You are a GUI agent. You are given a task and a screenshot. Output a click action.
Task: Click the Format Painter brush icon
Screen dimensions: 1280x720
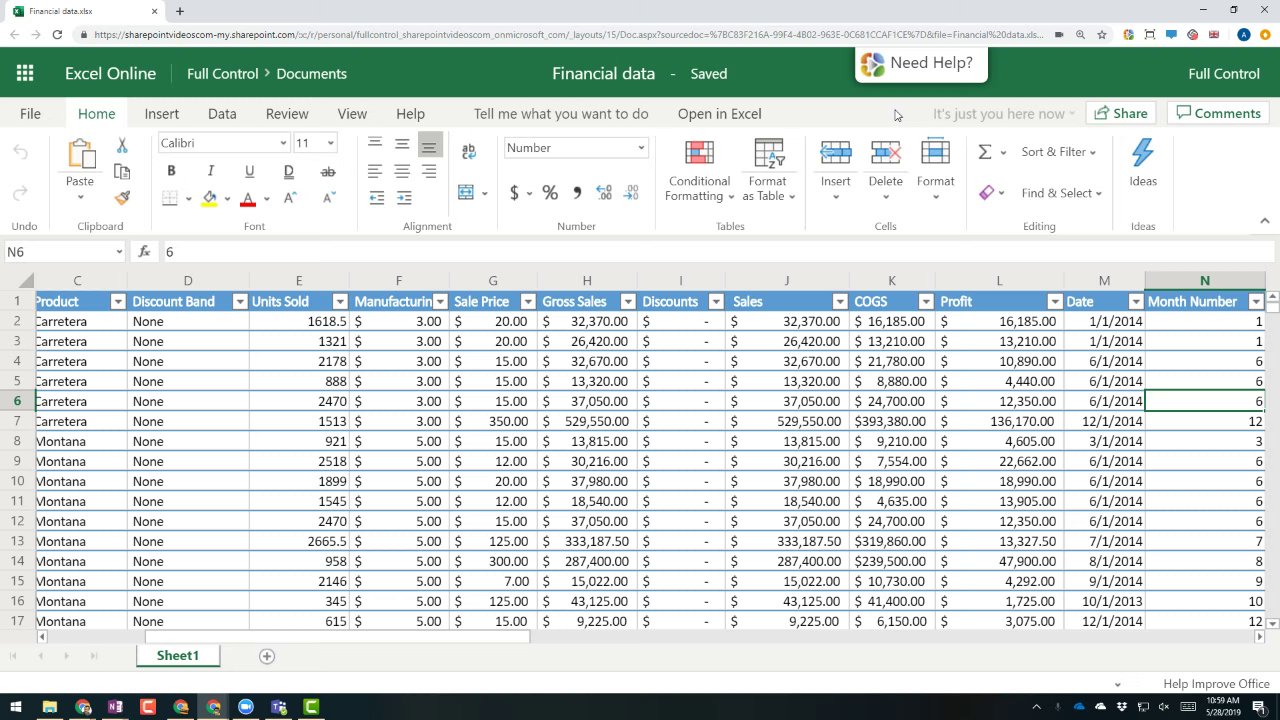point(122,198)
